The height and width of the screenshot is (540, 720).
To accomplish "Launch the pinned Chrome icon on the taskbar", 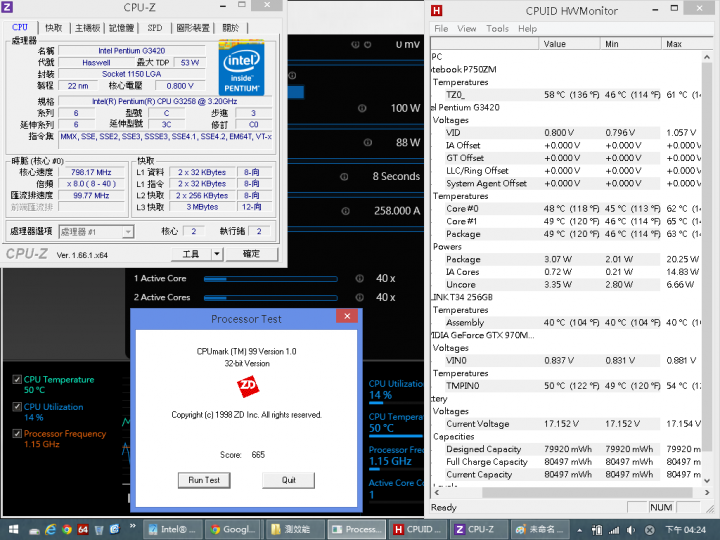I will (x=67, y=529).
